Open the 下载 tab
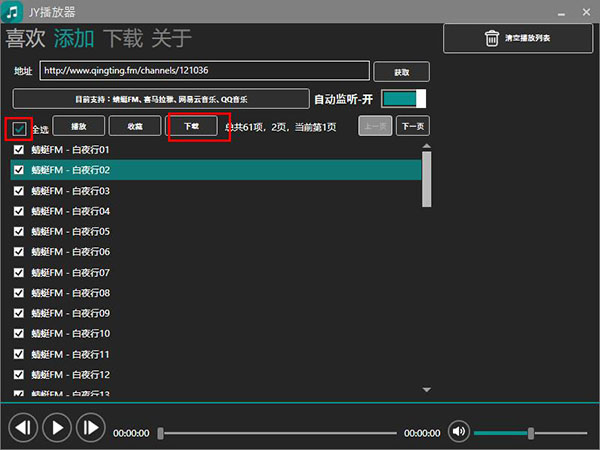600x450 pixels. click(123, 38)
